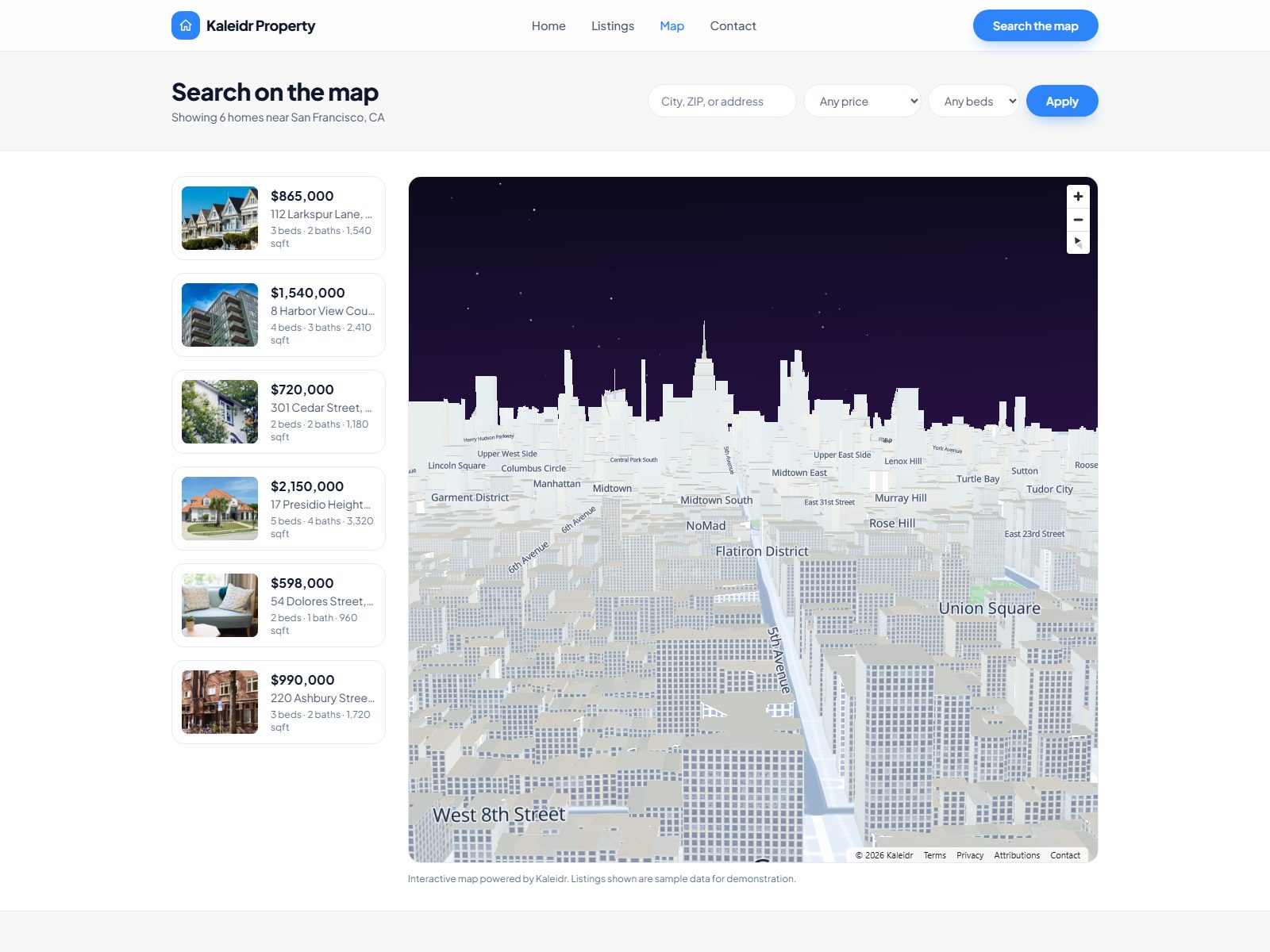This screenshot has width=1270, height=952.
Task: Zoom in on the map
Action: tap(1078, 196)
